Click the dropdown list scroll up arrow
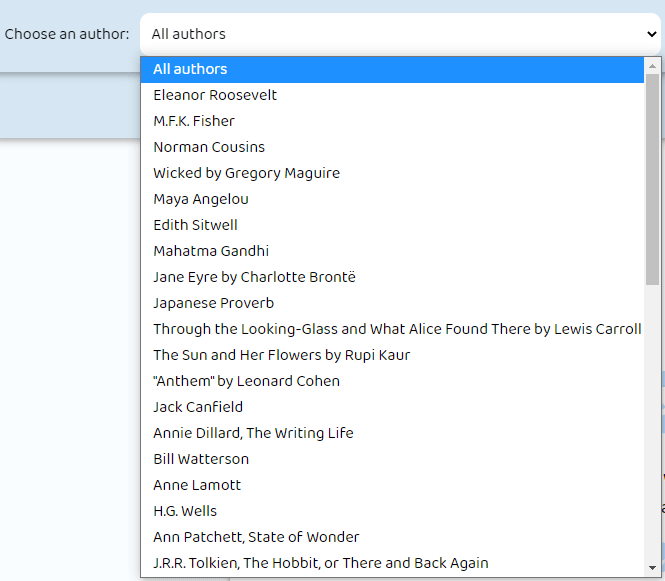Image resolution: width=665 pixels, height=581 pixels. tap(652, 66)
